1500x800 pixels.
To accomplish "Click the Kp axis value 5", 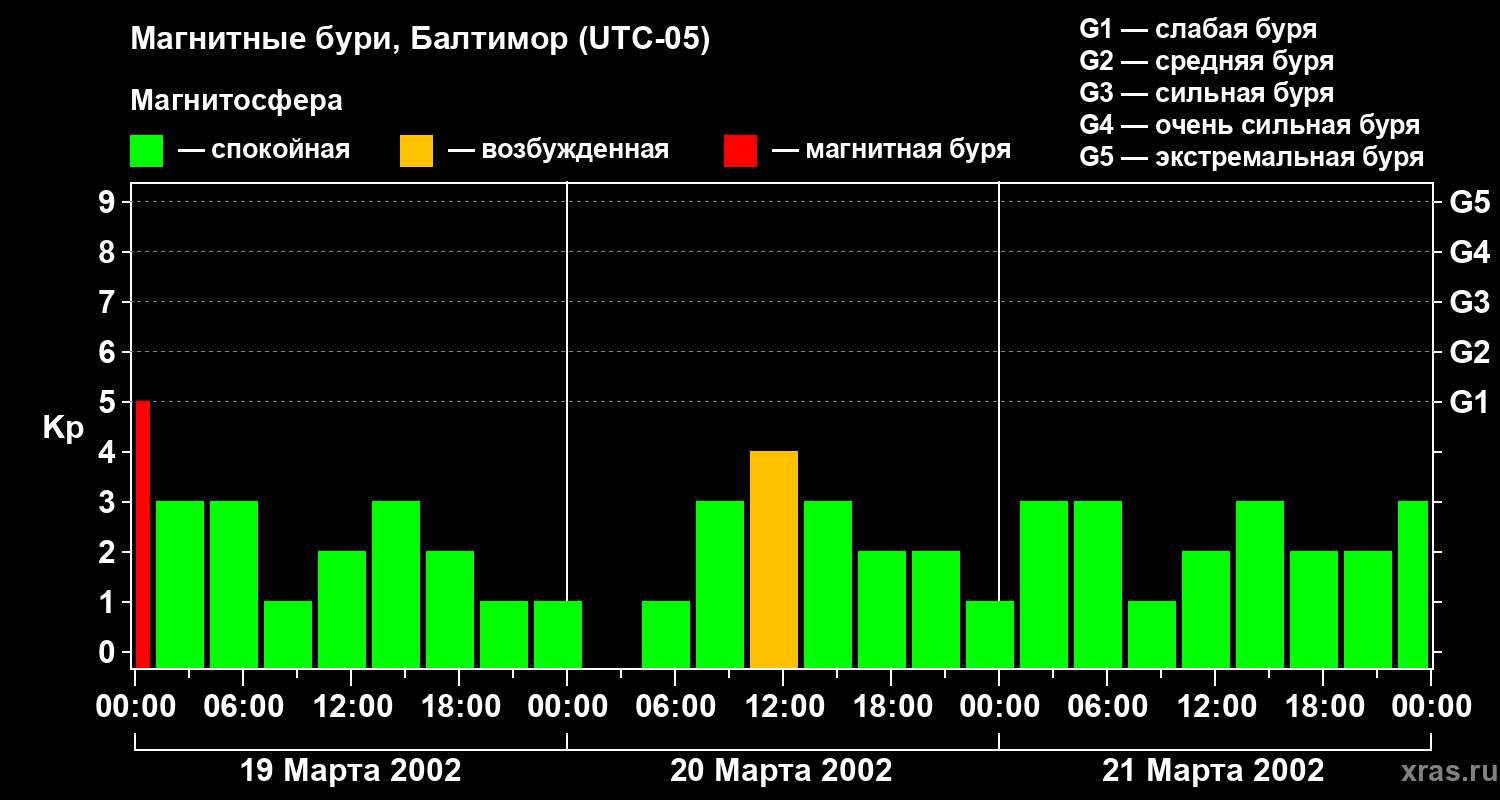I will 108,402.
